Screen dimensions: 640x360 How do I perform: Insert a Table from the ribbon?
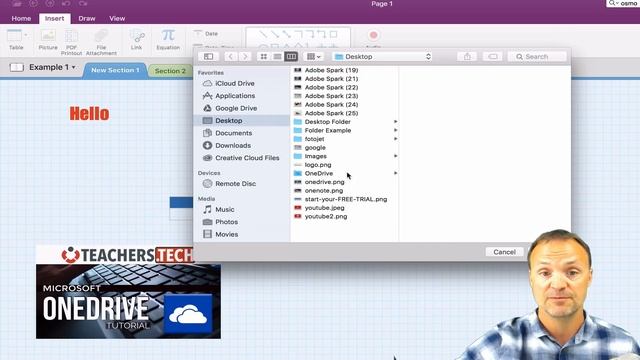click(x=16, y=40)
